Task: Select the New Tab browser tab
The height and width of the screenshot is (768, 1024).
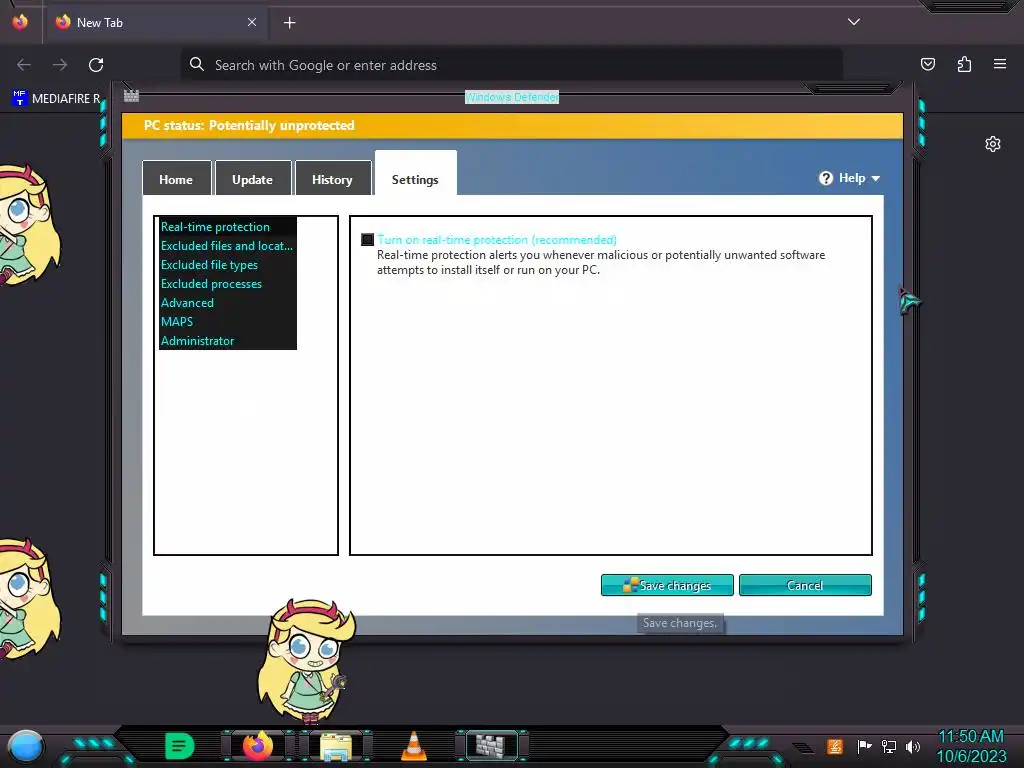Action: tap(156, 23)
